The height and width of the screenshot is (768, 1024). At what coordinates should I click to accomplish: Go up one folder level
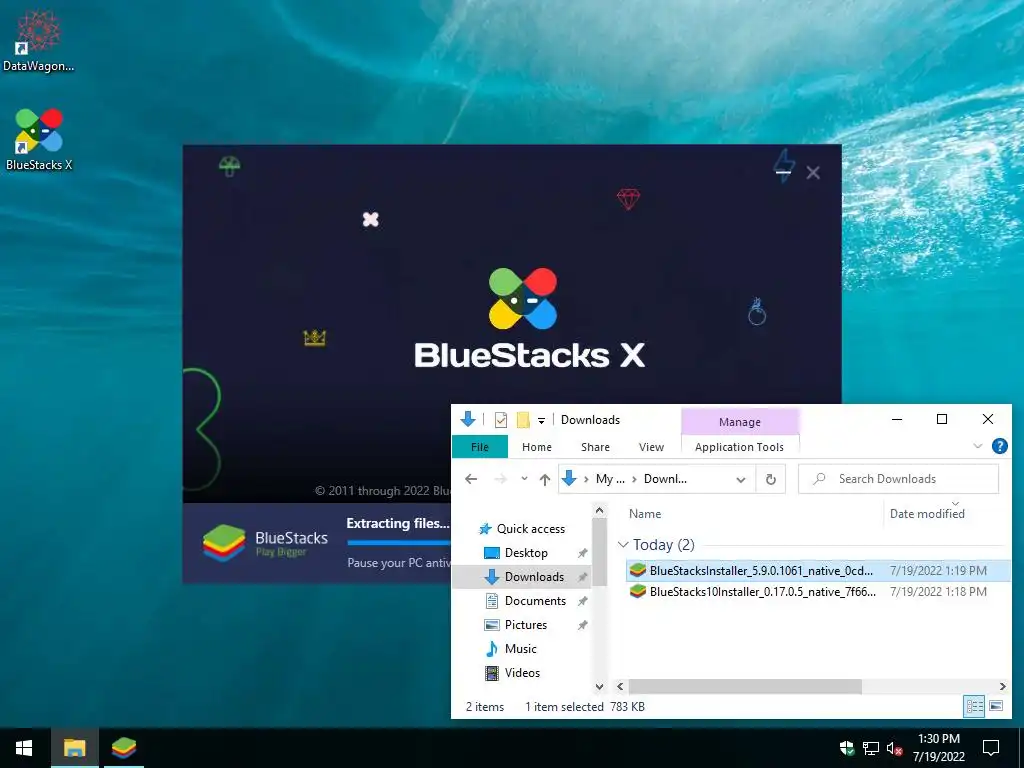pos(545,479)
